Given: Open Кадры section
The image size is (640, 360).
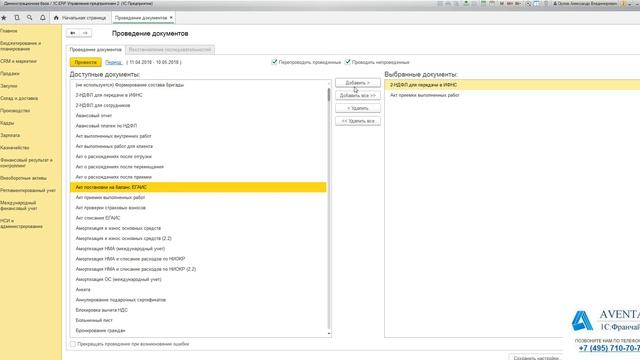Looking at the screenshot, I should pyautogui.click(x=7, y=123).
